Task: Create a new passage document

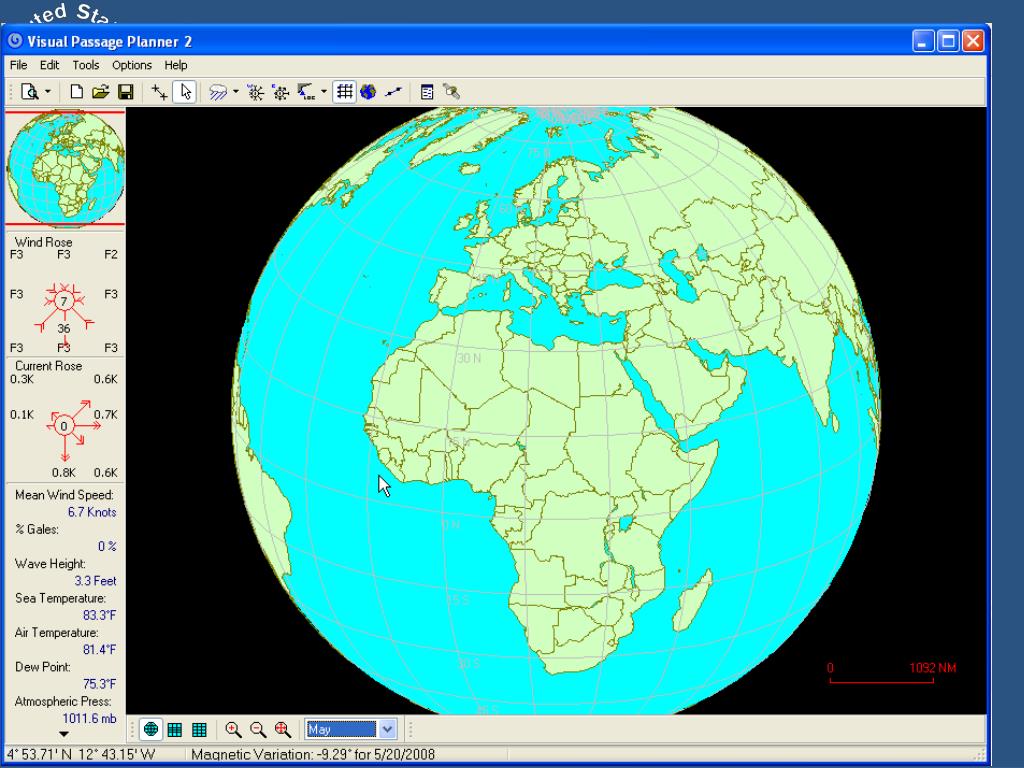Action: click(x=76, y=92)
